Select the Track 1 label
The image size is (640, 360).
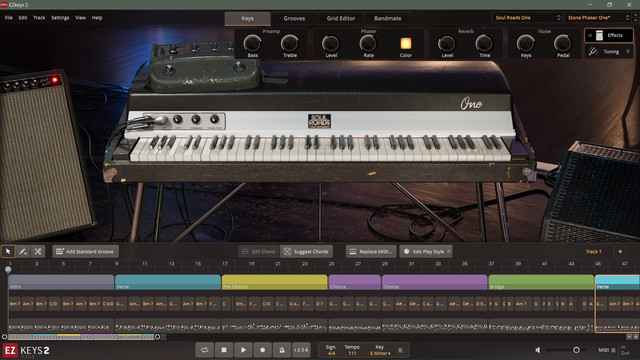click(593, 251)
